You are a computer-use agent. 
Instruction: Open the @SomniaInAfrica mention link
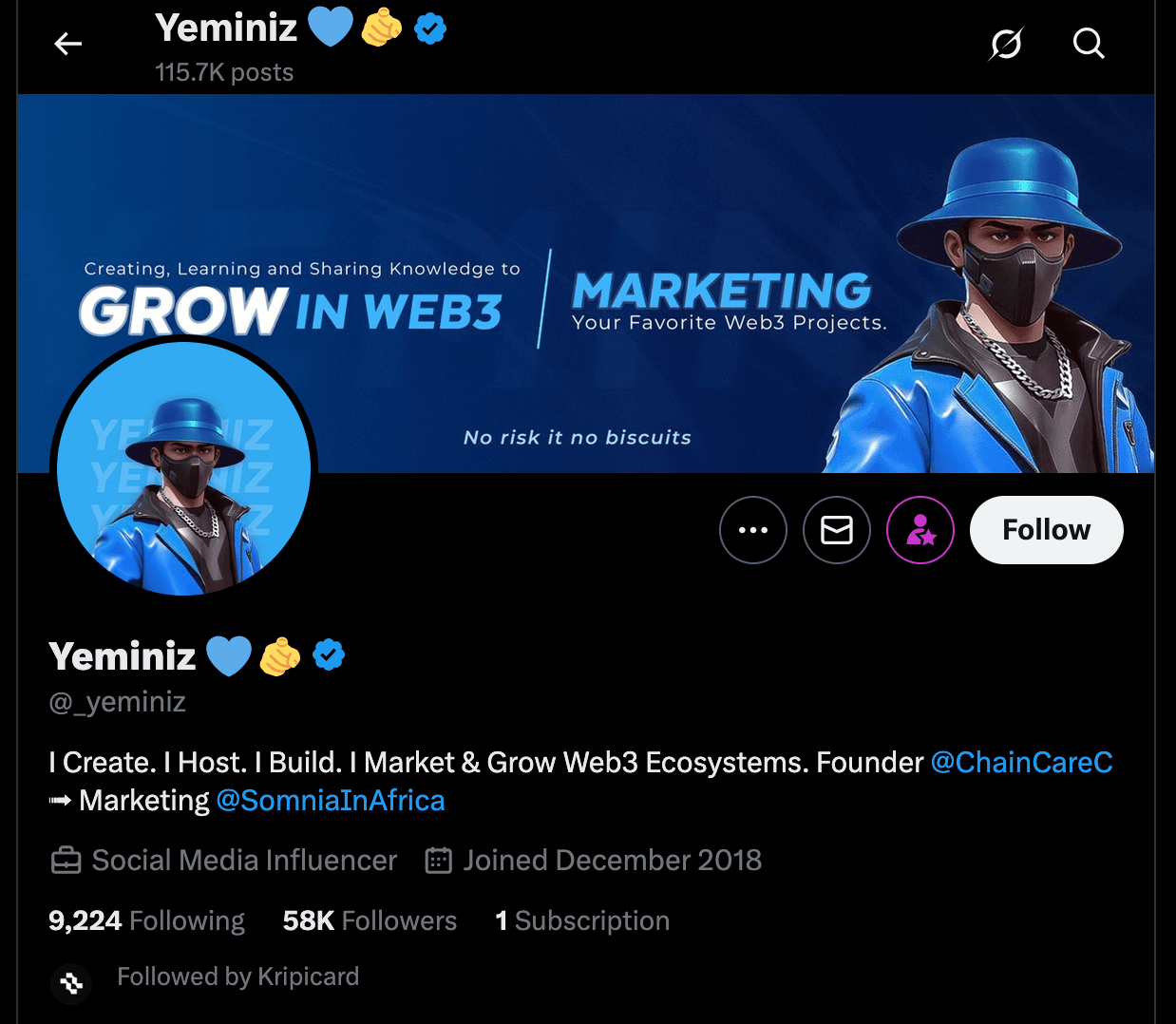pos(331,800)
